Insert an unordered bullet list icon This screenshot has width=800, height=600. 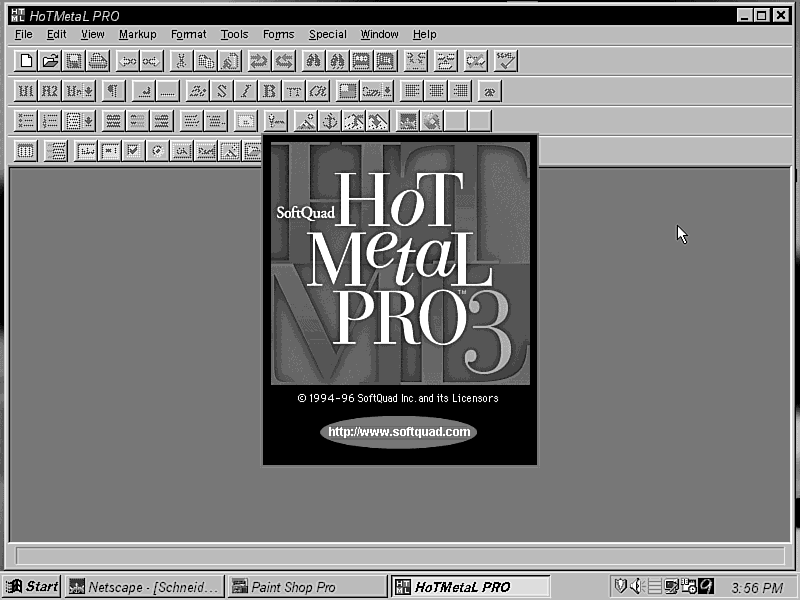point(26,121)
